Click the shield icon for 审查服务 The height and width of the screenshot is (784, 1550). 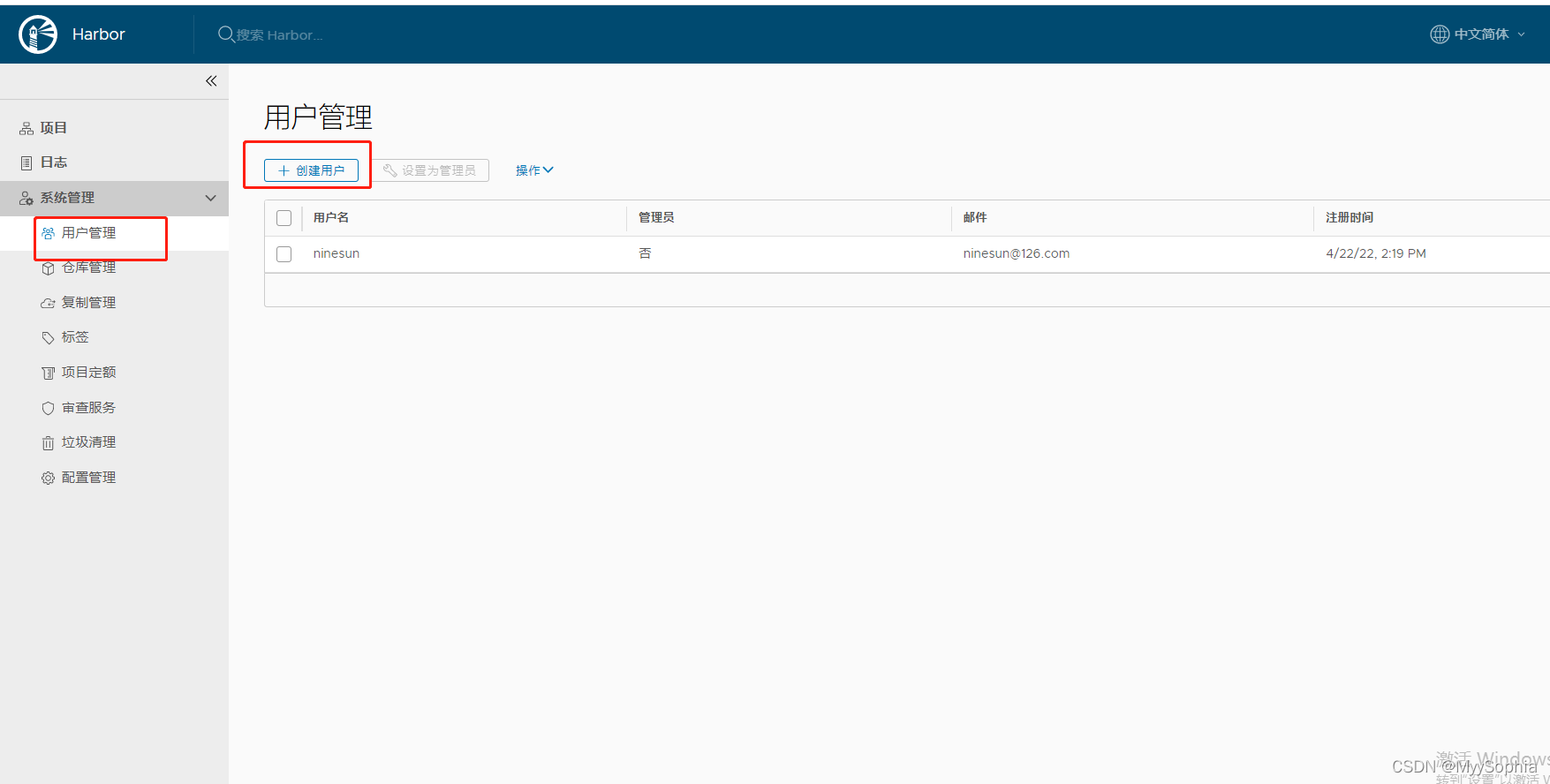coord(49,408)
